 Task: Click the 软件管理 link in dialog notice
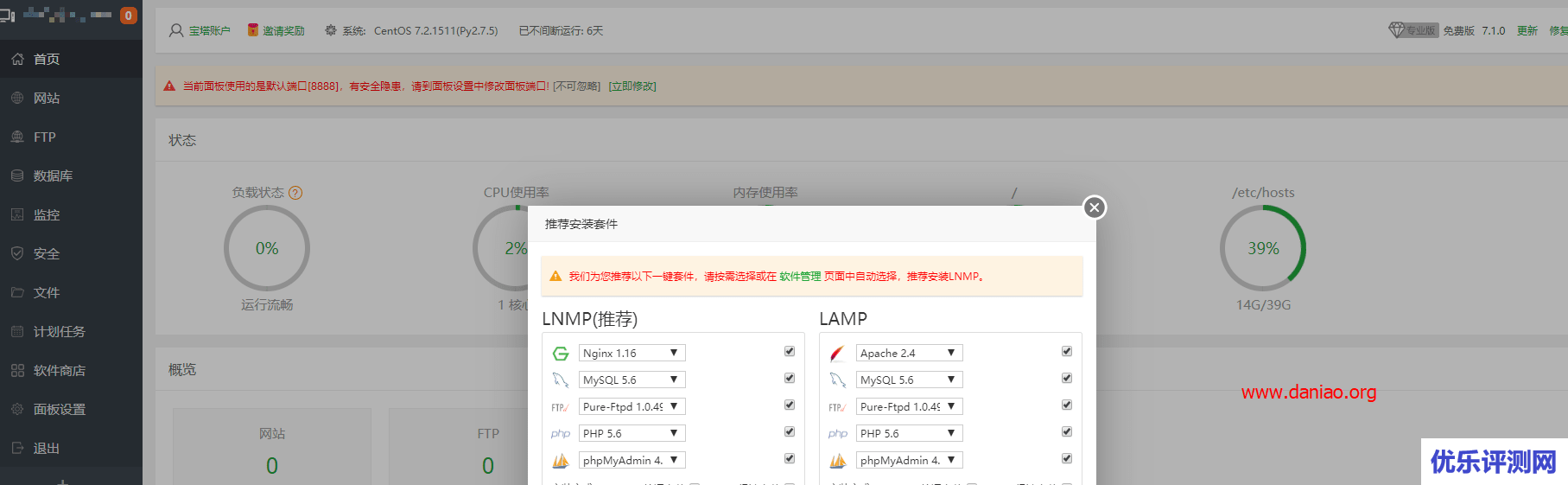(800, 277)
